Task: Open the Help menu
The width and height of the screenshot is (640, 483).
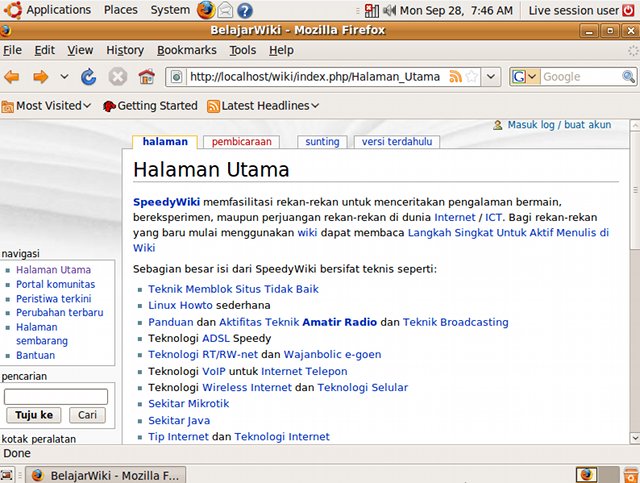Action: point(281,50)
